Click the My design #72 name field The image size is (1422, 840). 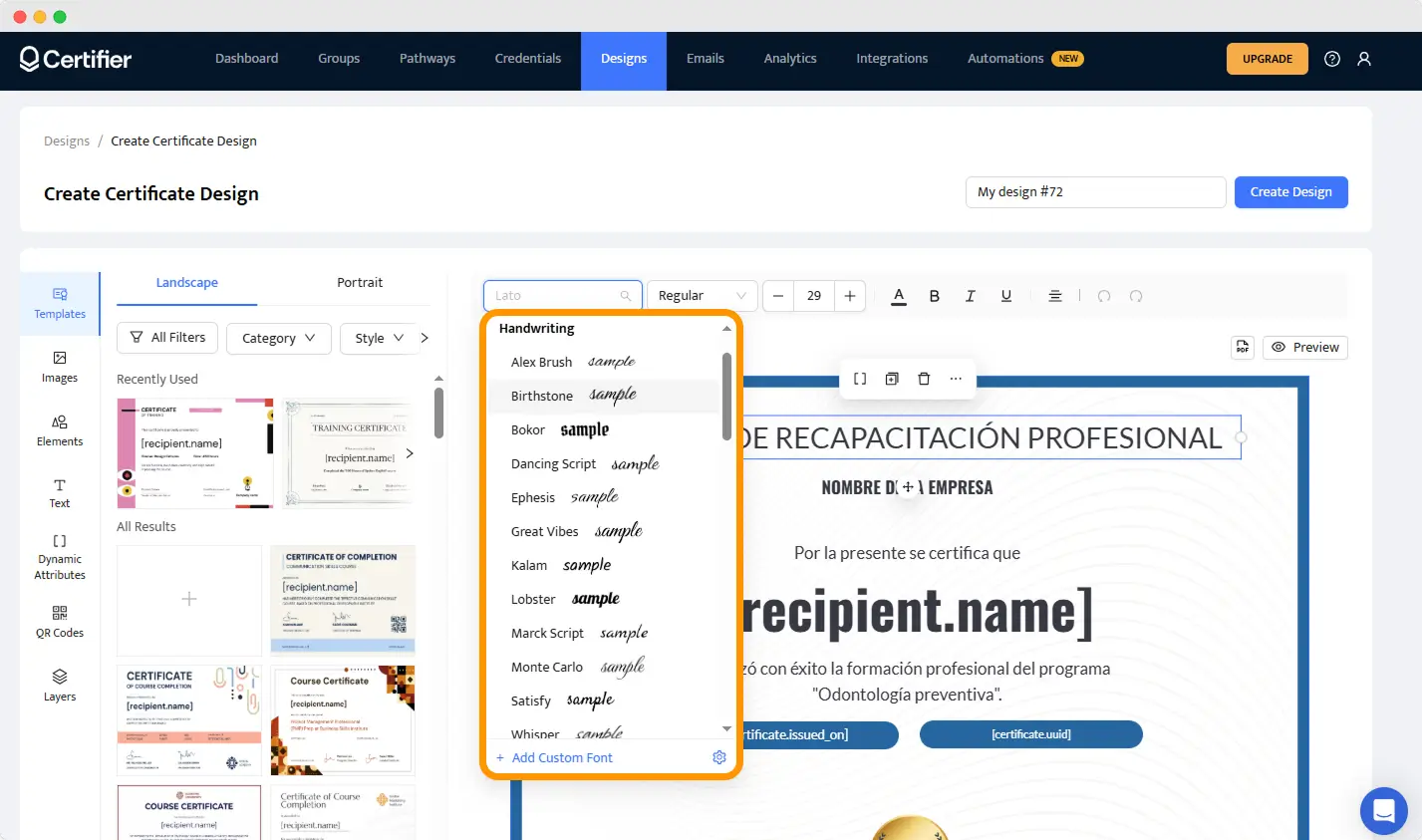click(x=1094, y=191)
